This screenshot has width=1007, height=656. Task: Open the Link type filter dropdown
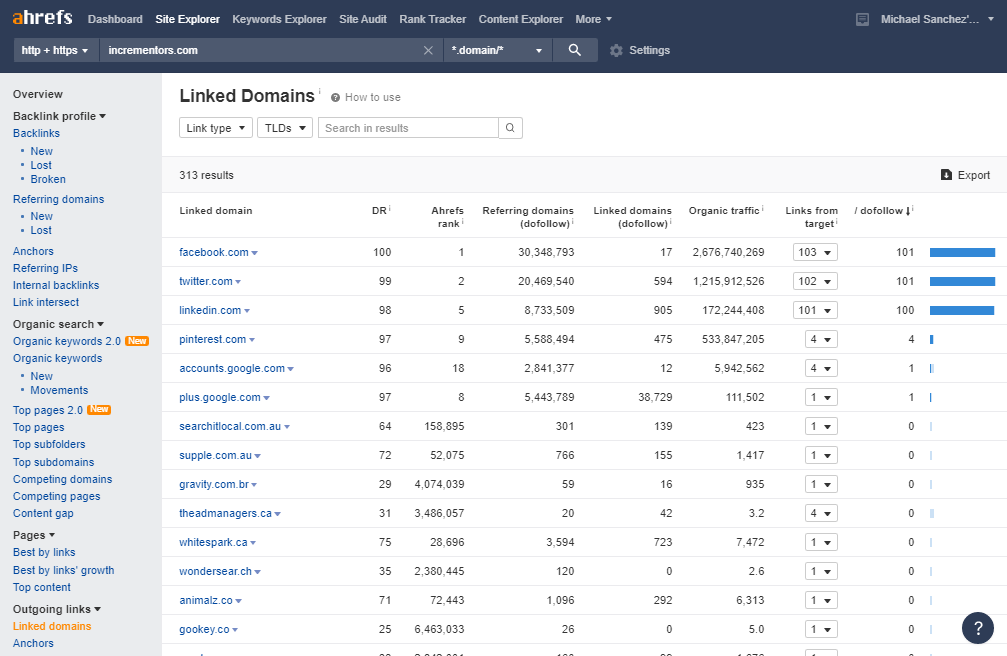tap(216, 128)
